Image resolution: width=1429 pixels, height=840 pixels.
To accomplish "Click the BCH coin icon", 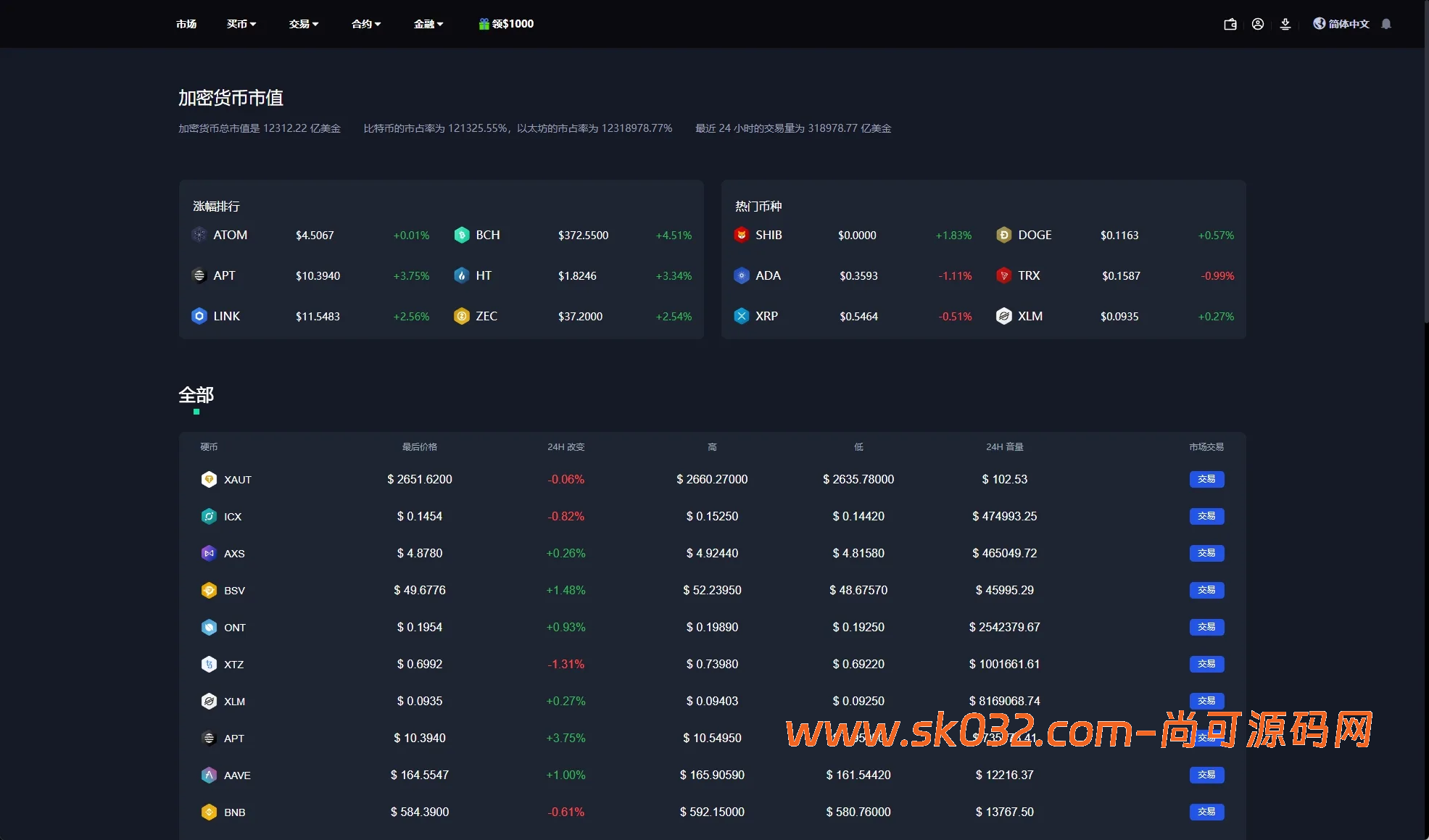I will click(462, 235).
